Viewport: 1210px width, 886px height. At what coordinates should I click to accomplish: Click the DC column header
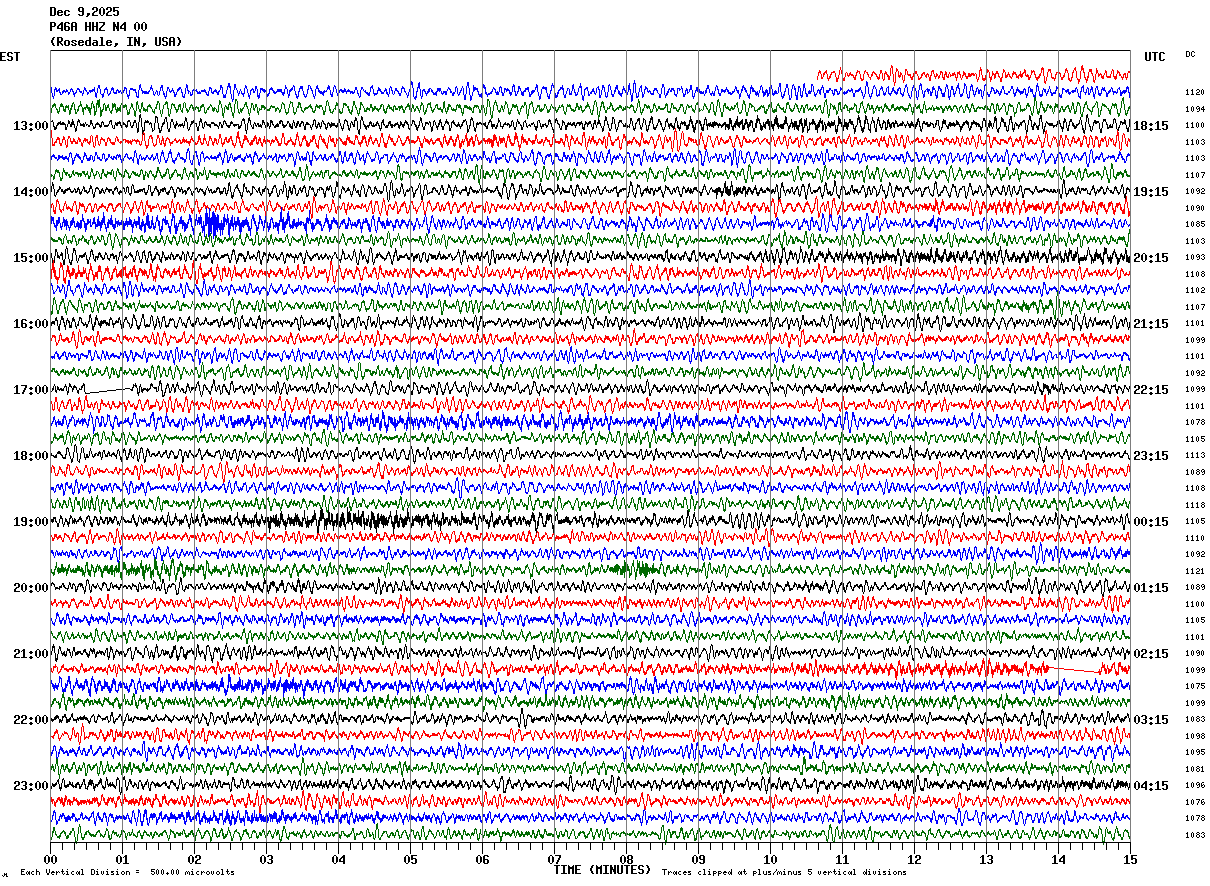click(x=1190, y=54)
